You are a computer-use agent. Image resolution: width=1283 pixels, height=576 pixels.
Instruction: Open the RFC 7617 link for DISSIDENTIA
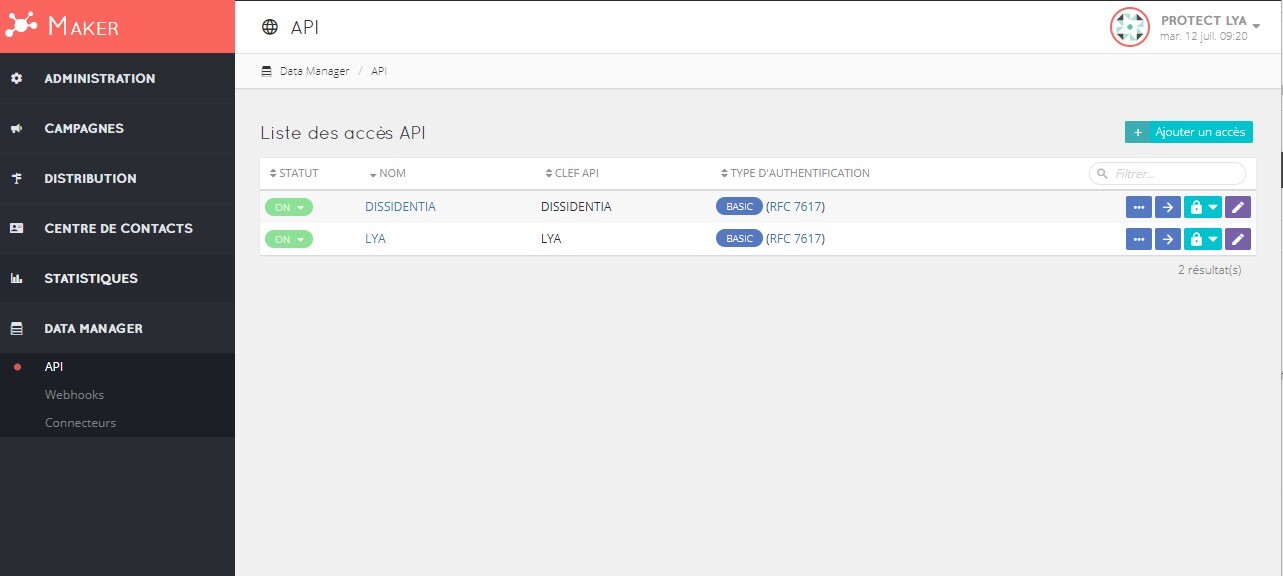(795, 207)
